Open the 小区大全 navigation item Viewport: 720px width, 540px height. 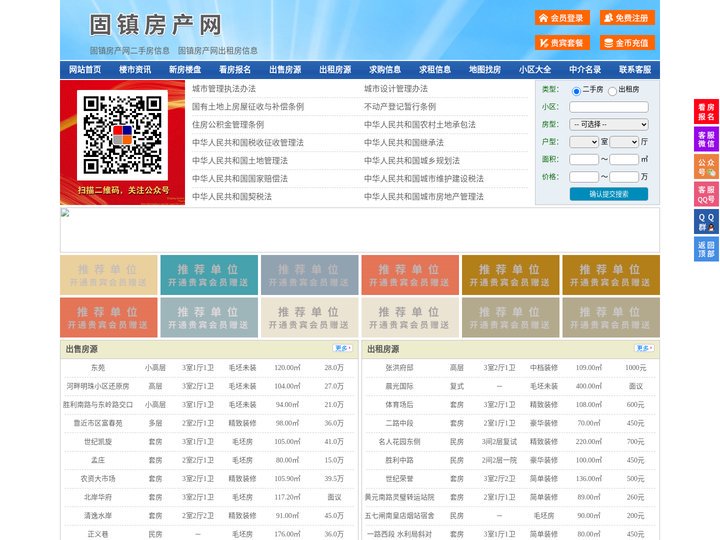tap(535, 70)
